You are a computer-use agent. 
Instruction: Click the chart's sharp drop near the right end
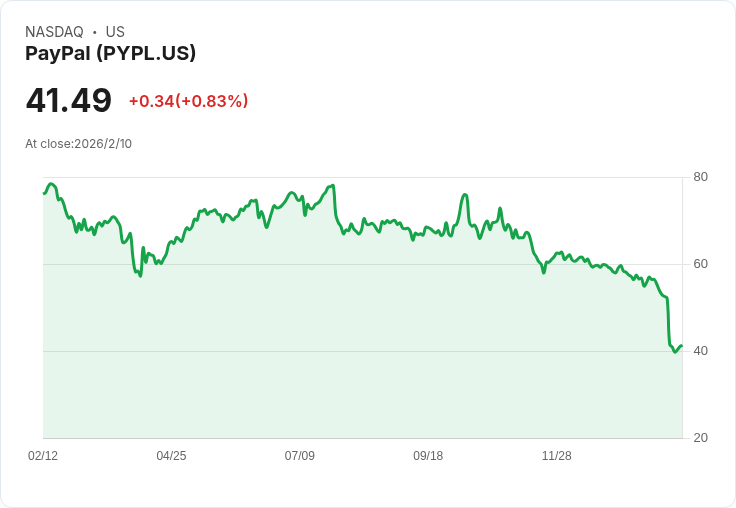point(668,322)
